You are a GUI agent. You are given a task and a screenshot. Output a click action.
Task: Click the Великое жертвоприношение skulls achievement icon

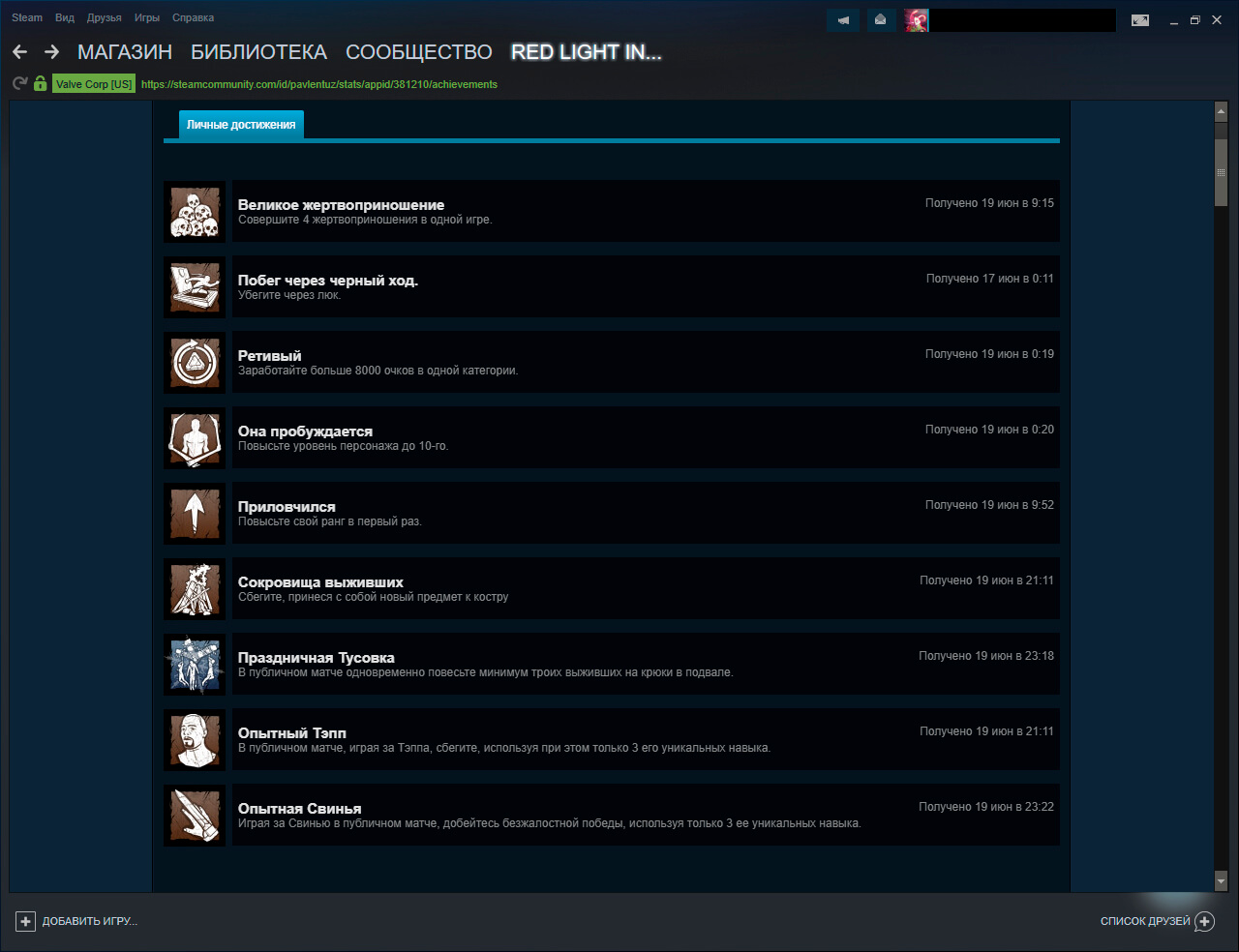pos(195,212)
